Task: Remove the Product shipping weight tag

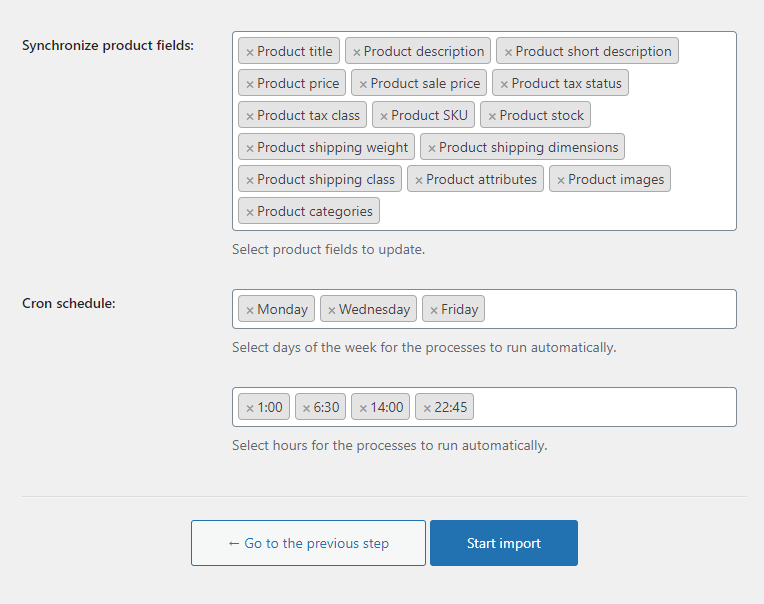Action: coord(249,148)
